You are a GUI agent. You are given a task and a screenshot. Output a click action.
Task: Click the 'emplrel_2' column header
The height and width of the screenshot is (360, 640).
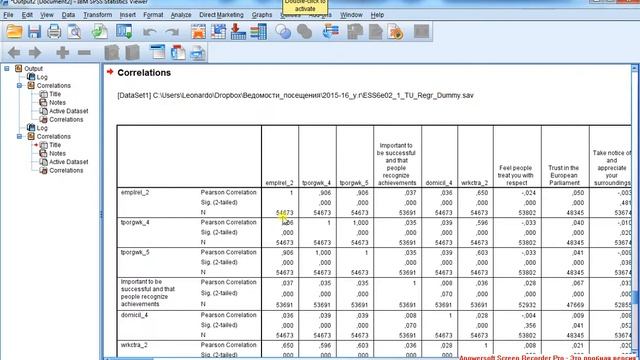(x=280, y=183)
